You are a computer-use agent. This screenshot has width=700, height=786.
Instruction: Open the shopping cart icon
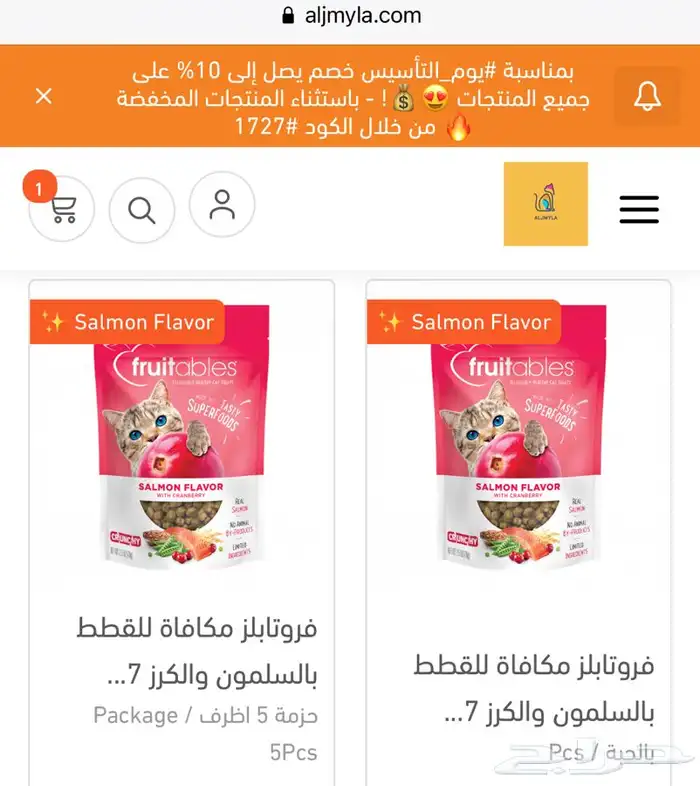pyautogui.click(x=62, y=209)
